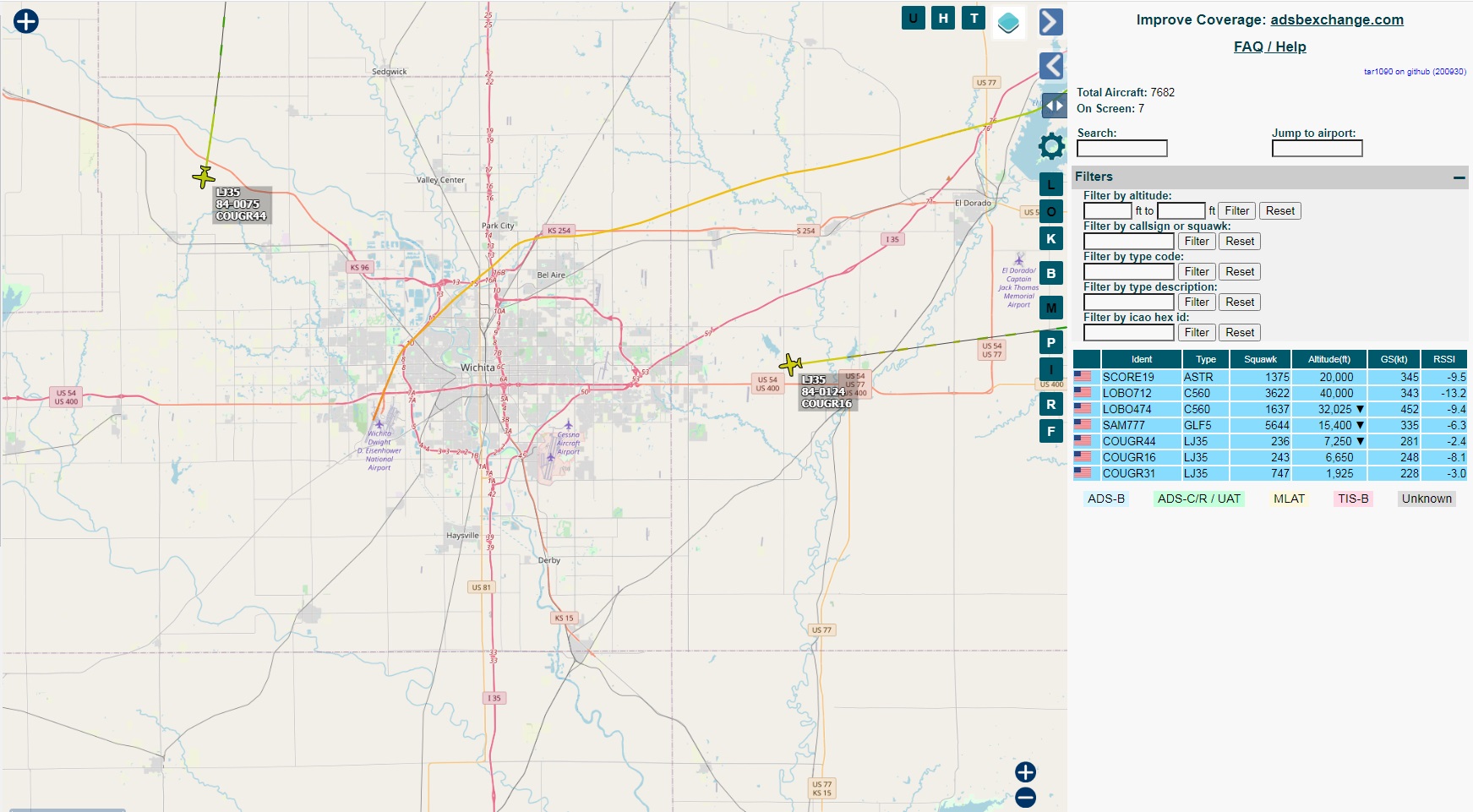Viewport: 1473px width, 812px height.
Task: Select the LOBO712 aircraft row
Action: tap(1270, 394)
